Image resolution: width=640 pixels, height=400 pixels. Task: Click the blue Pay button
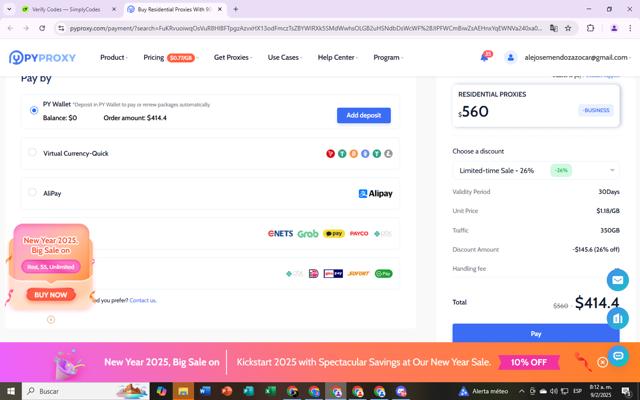coord(536,333)
